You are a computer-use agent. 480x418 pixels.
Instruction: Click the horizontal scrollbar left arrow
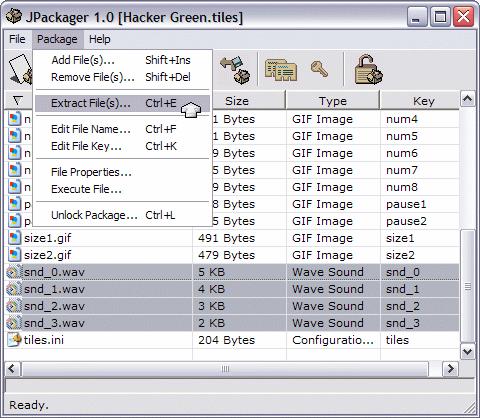click(x=12, y=369)
